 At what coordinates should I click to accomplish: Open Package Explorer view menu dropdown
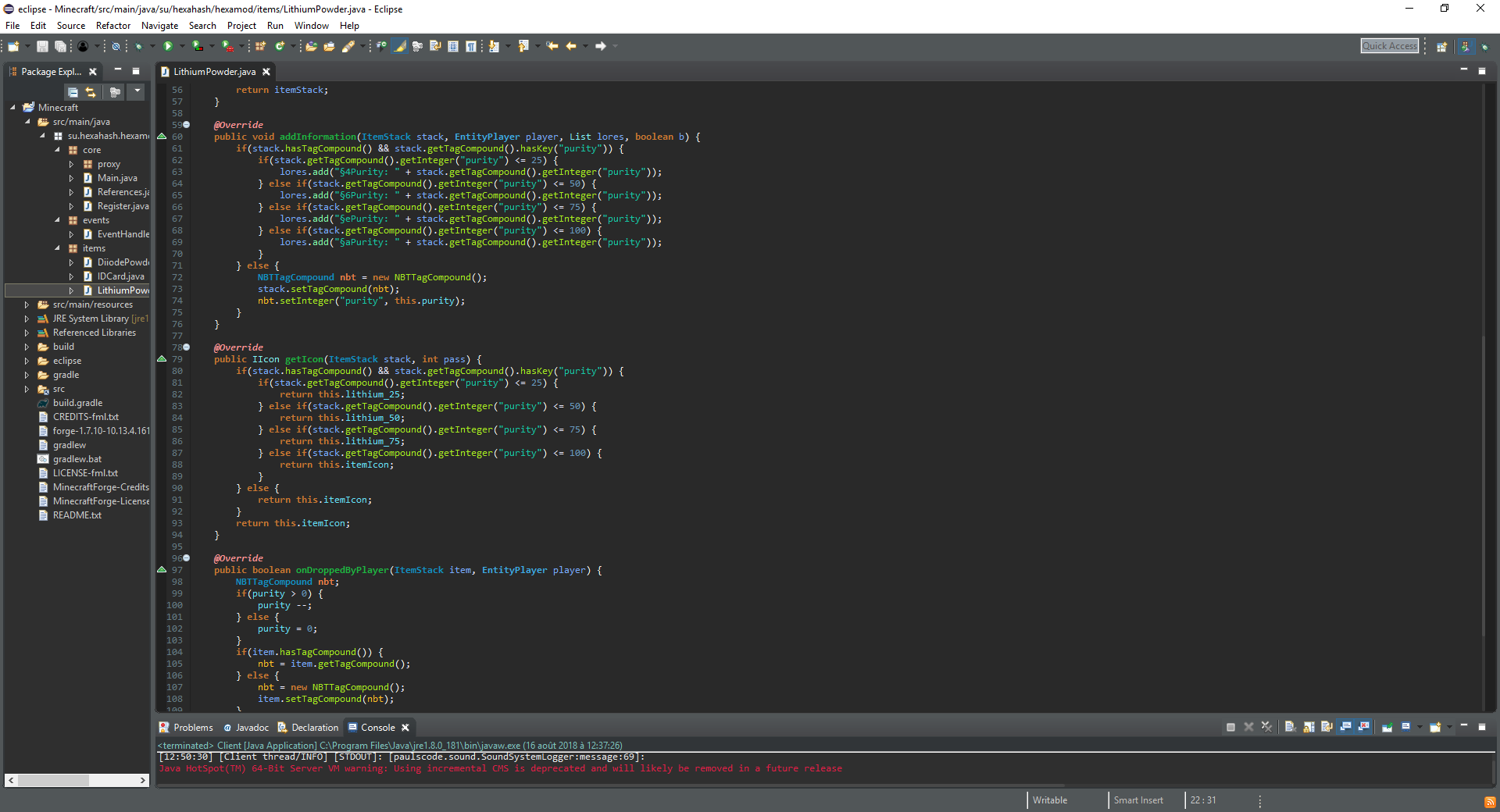click(x=137, y=92)
